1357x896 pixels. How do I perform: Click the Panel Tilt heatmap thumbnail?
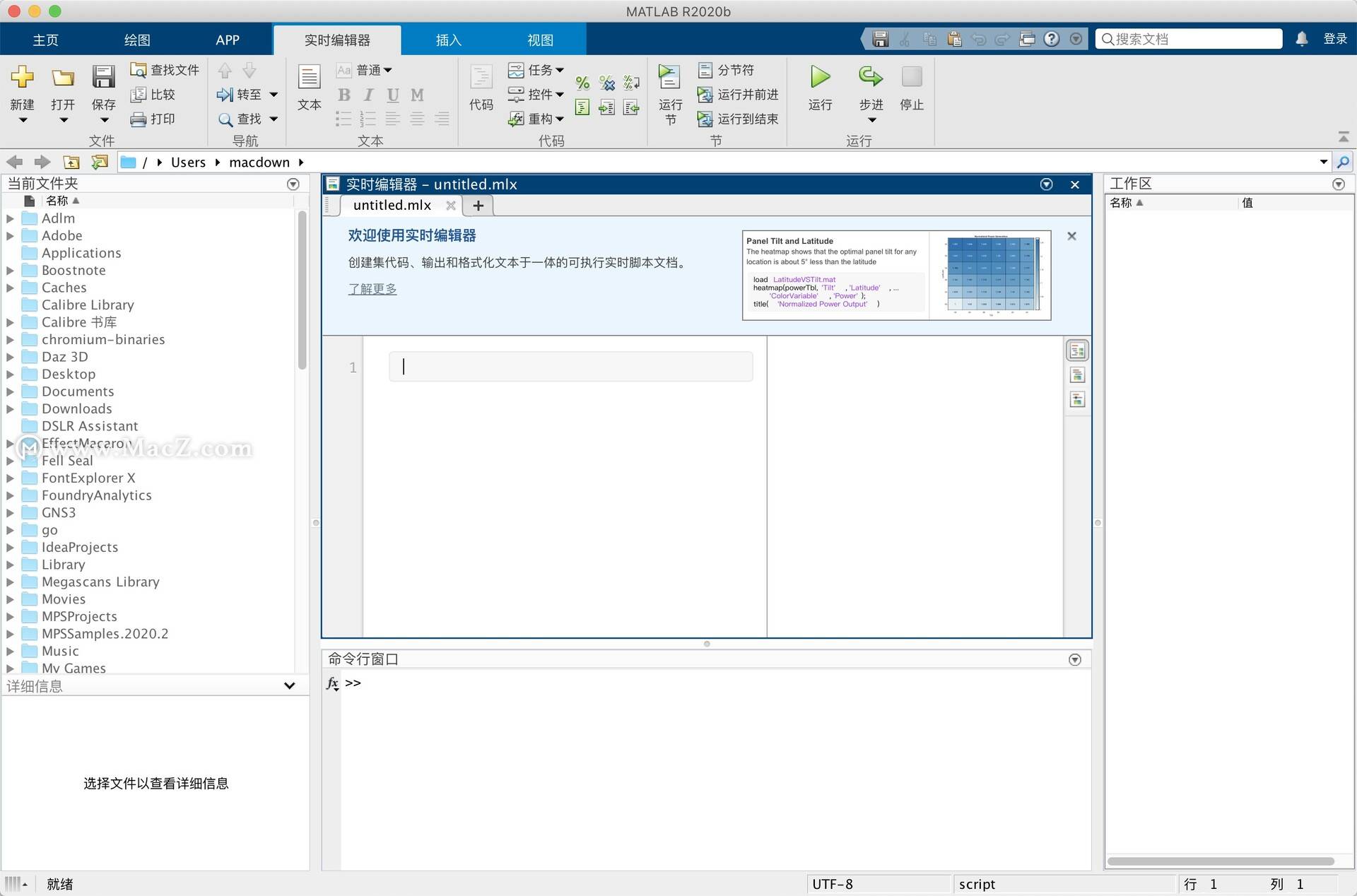[x=989, y=275]
